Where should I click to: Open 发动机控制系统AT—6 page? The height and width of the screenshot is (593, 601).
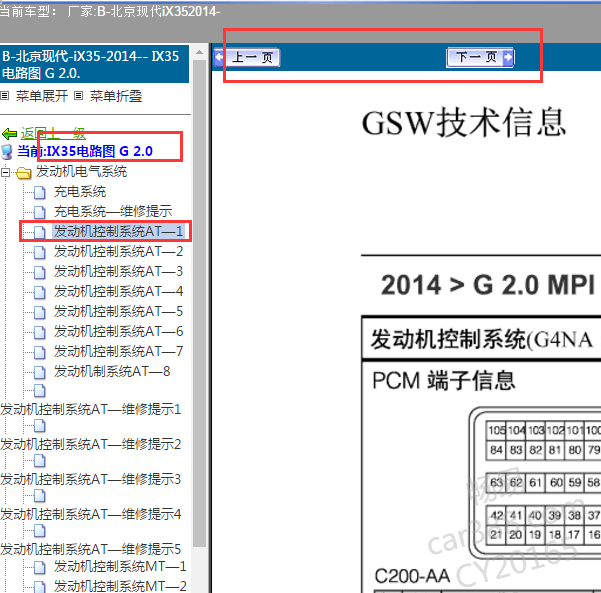click(118, 331)
